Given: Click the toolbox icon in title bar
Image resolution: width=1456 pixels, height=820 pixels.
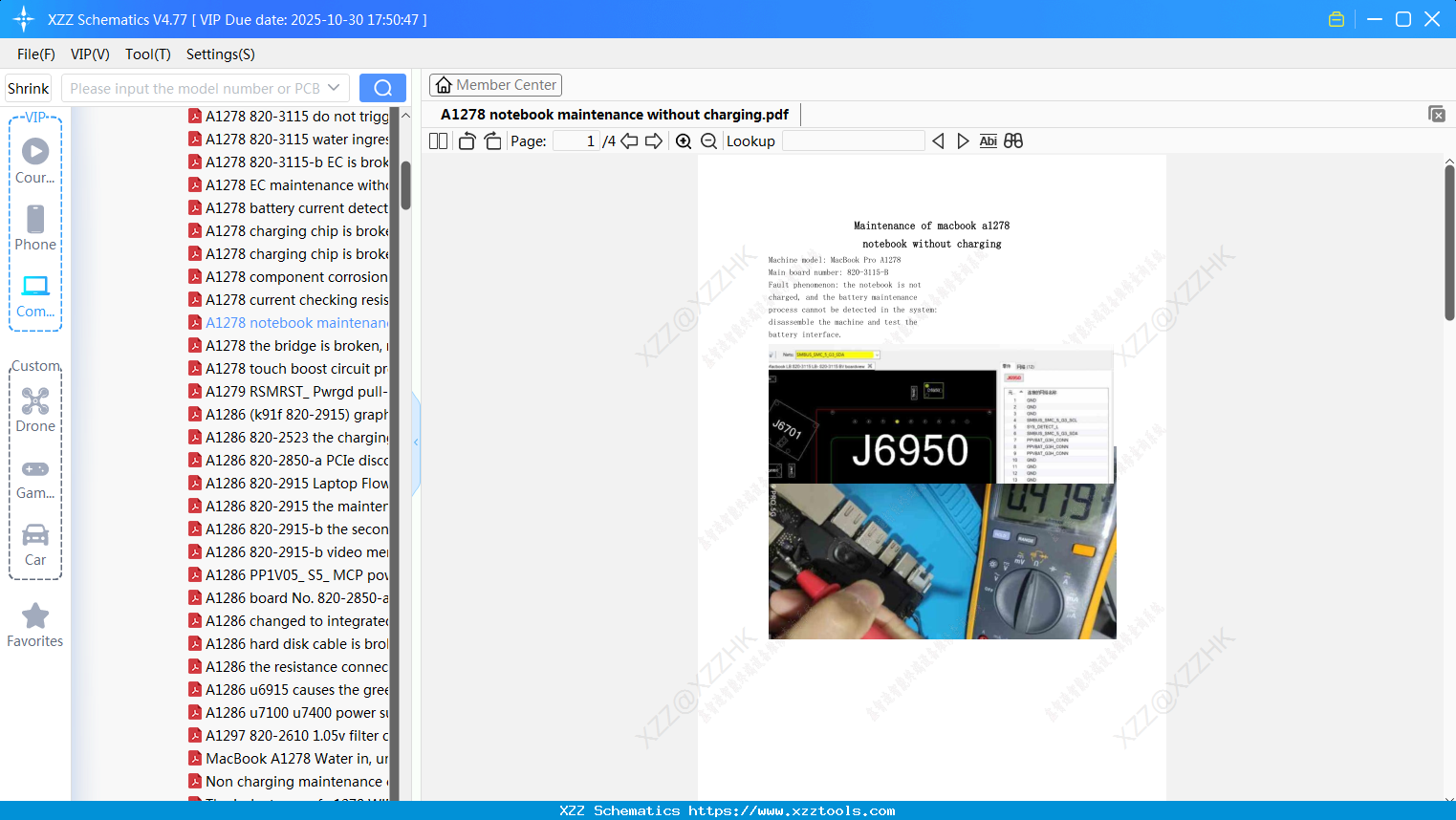Looking at the screenshot, I should click(1336, 19).
